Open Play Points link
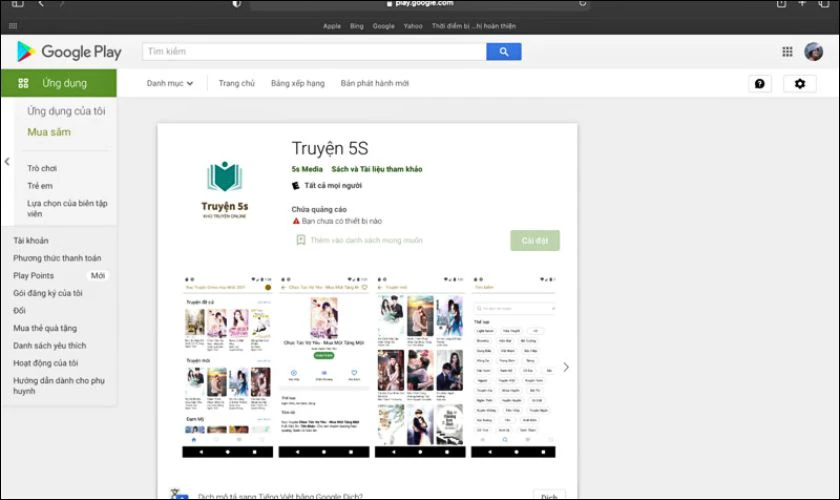 tap(33, 275)
